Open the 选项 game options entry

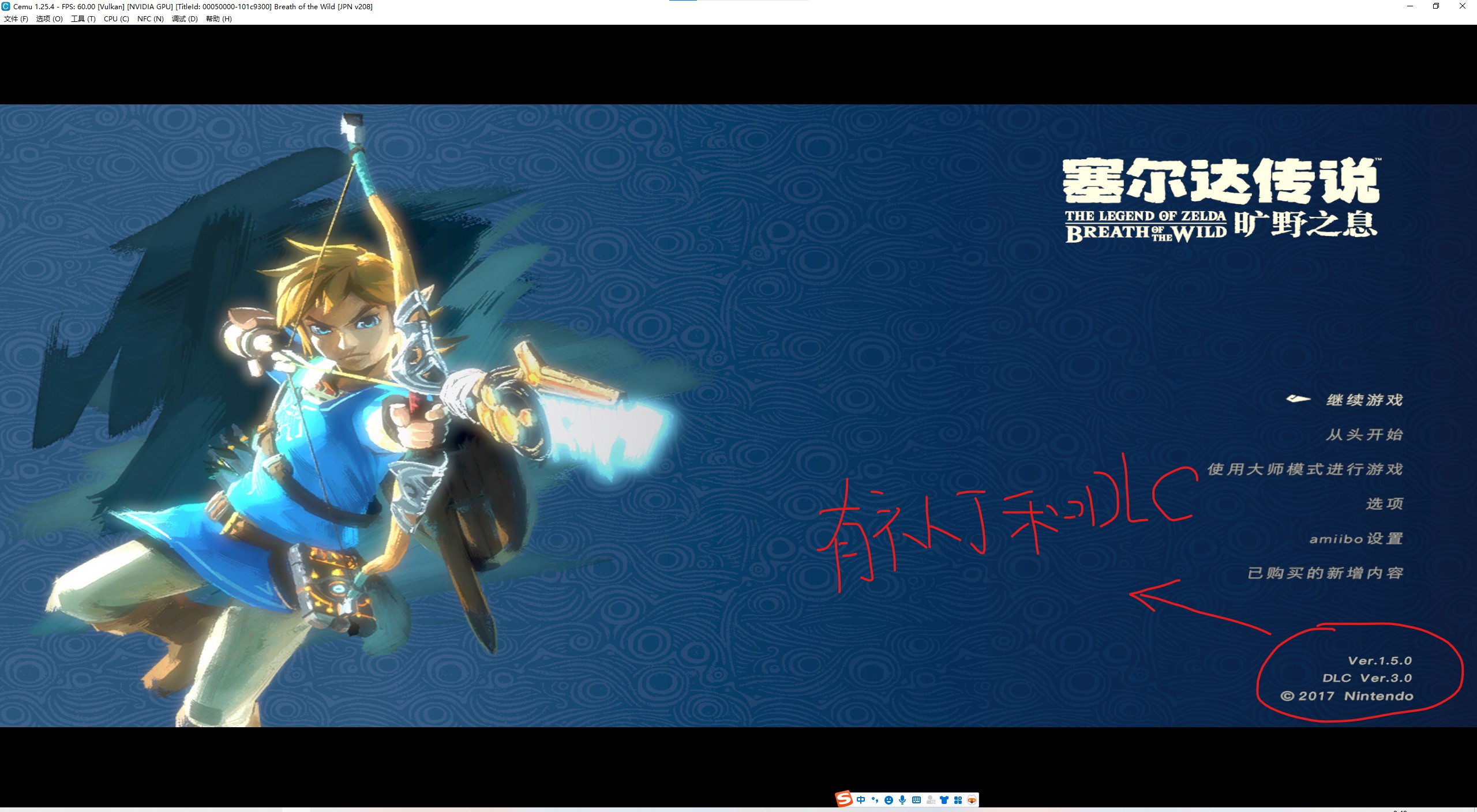click(1384, 503)
